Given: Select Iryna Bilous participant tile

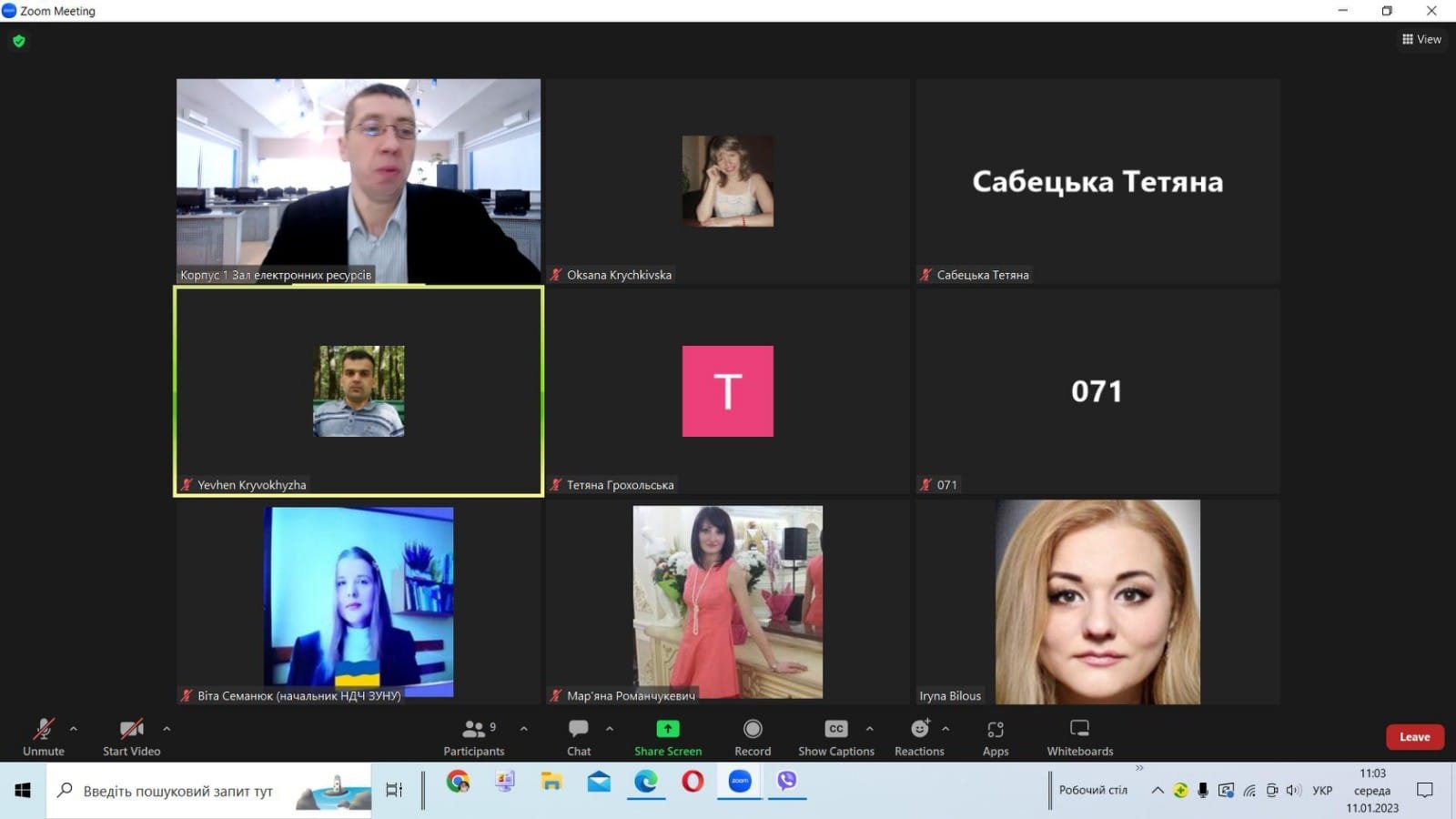Looking at the screenshot, I should [x=1097, y=602].
